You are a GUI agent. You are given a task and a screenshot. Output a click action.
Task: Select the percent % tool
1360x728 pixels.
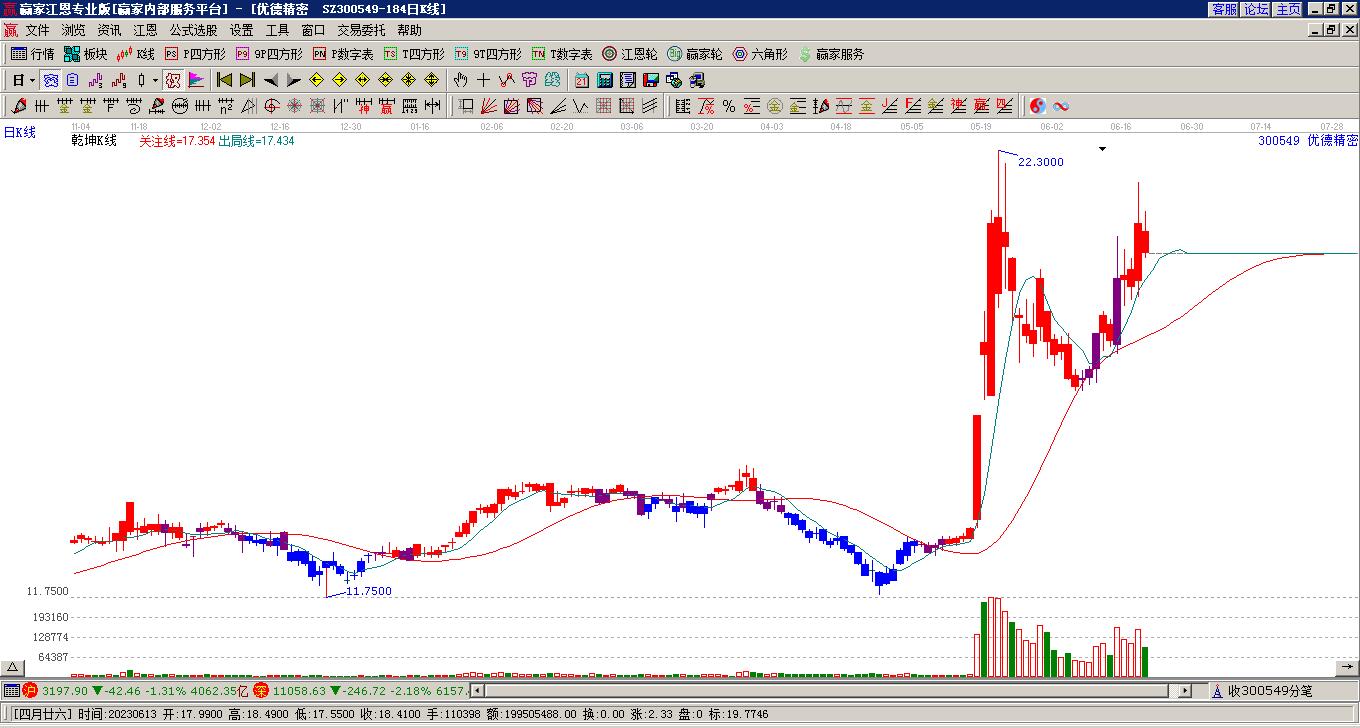click(x=729, y=106)
